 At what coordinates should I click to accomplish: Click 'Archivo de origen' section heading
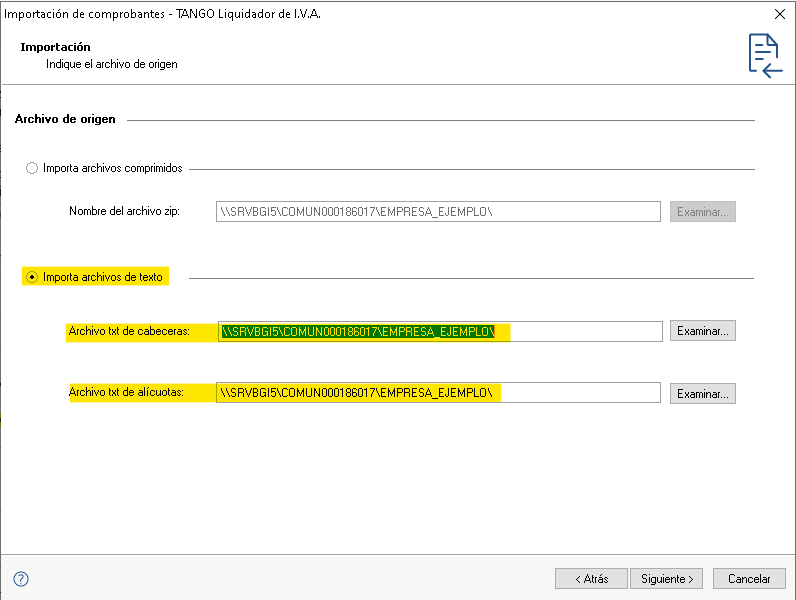pos(65,119)
